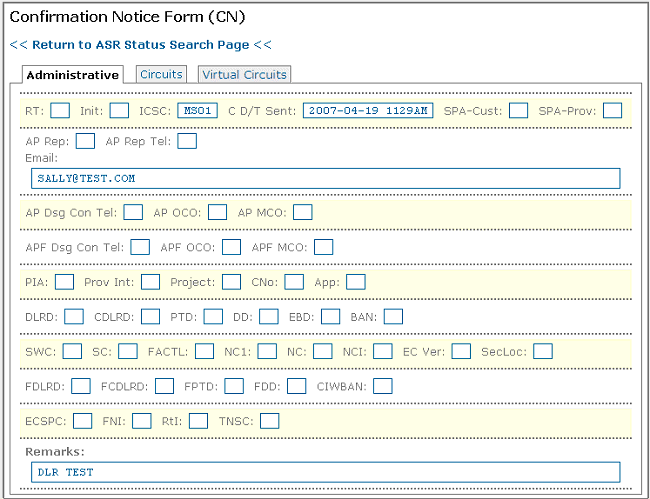Click the C D/T Sent date field

[368, 110]
